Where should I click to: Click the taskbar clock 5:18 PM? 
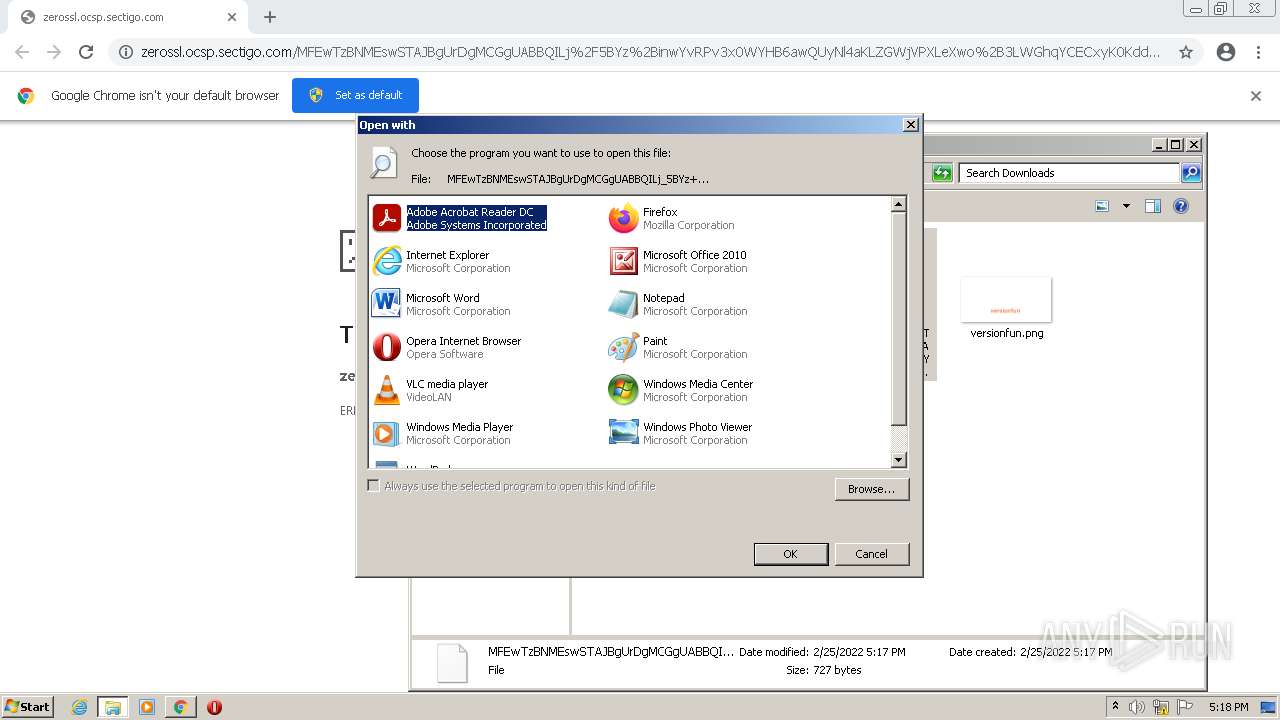[x=1228, y=707]
